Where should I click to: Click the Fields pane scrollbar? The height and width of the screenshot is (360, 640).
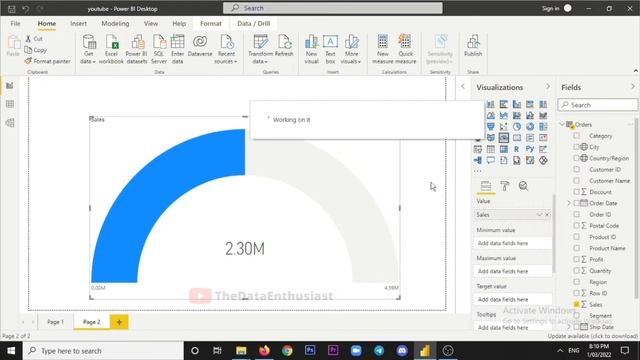[636, 209]
